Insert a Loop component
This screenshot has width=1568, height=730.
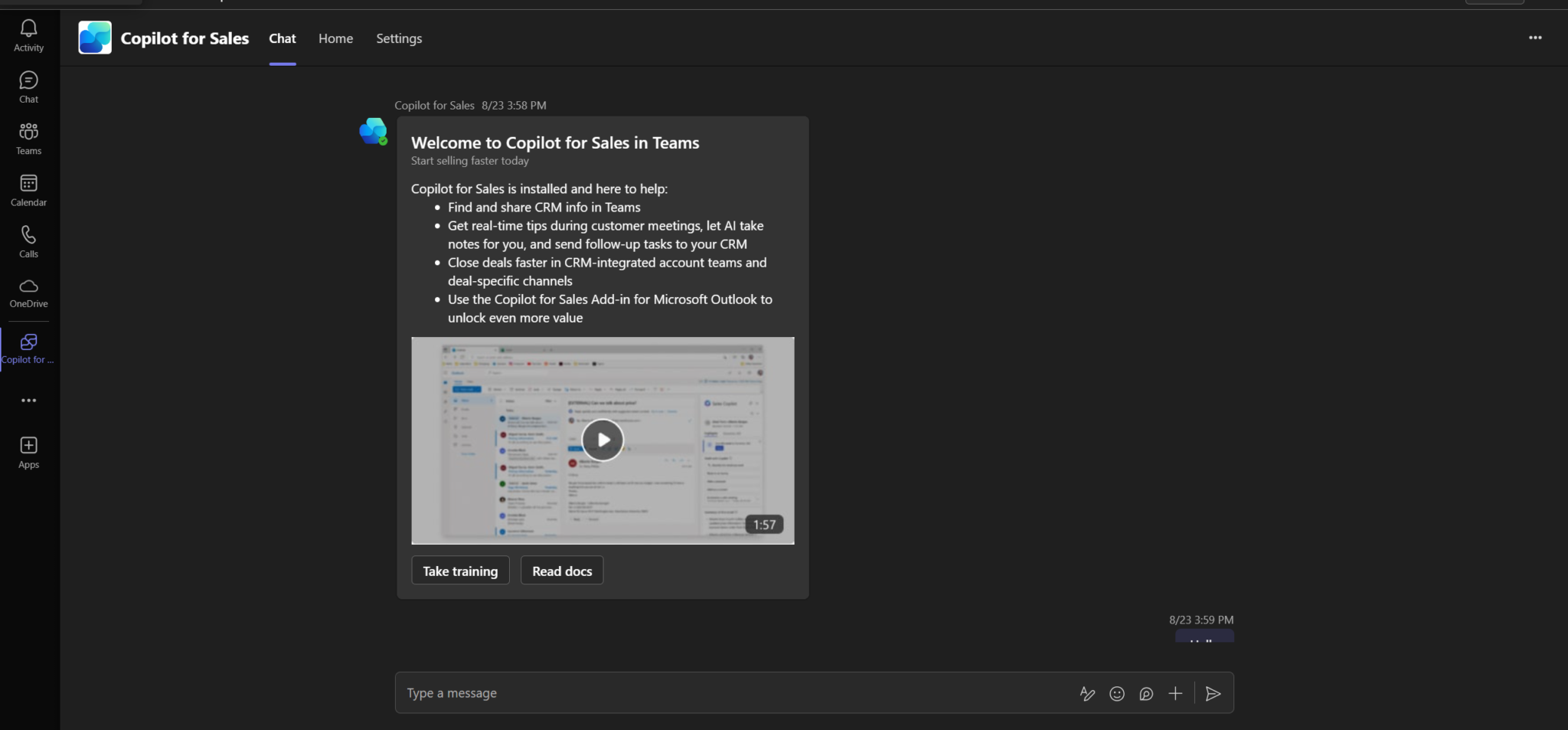tap(1145, 693)
